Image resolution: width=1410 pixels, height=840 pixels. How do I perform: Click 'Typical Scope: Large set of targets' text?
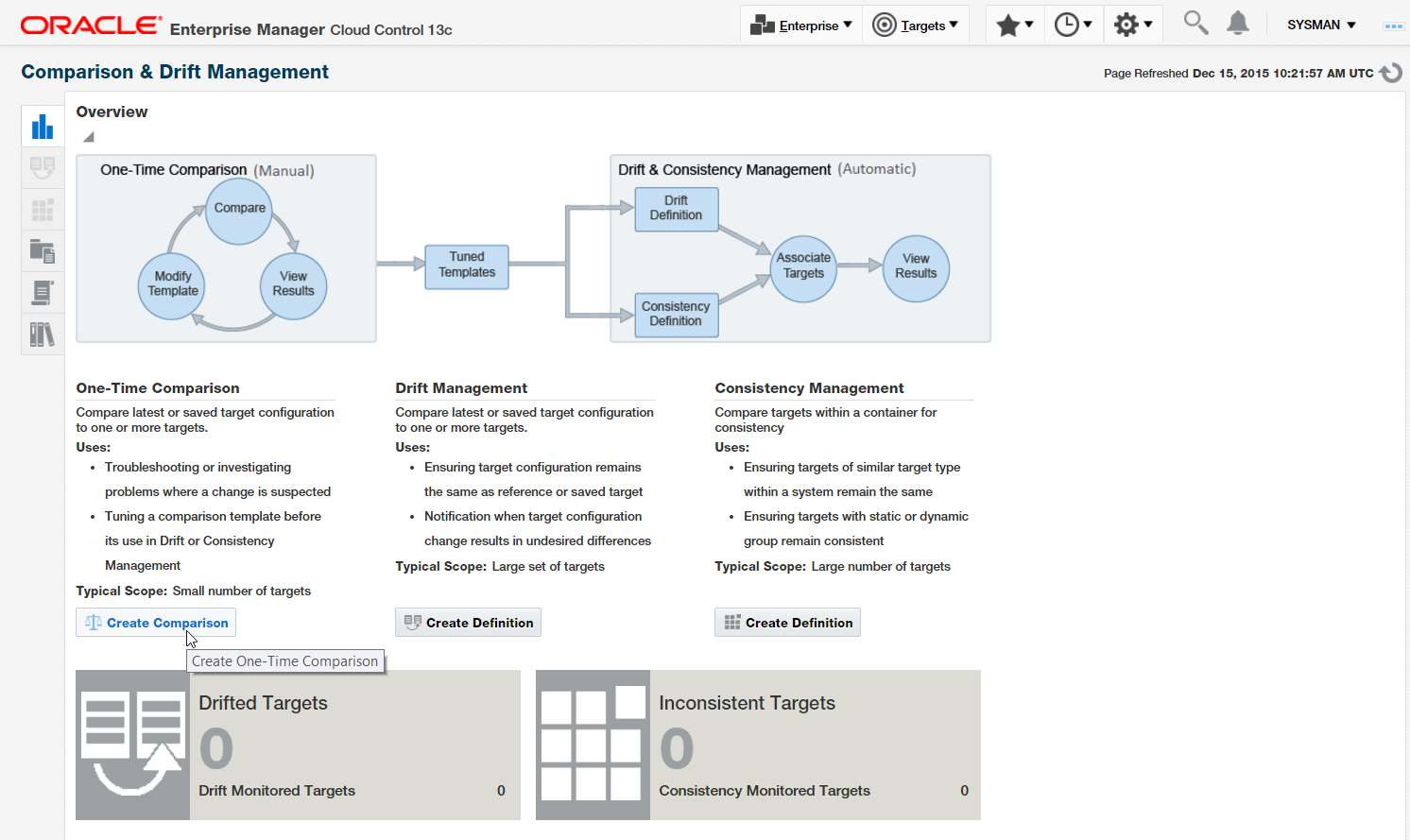(x=500, y=567)
